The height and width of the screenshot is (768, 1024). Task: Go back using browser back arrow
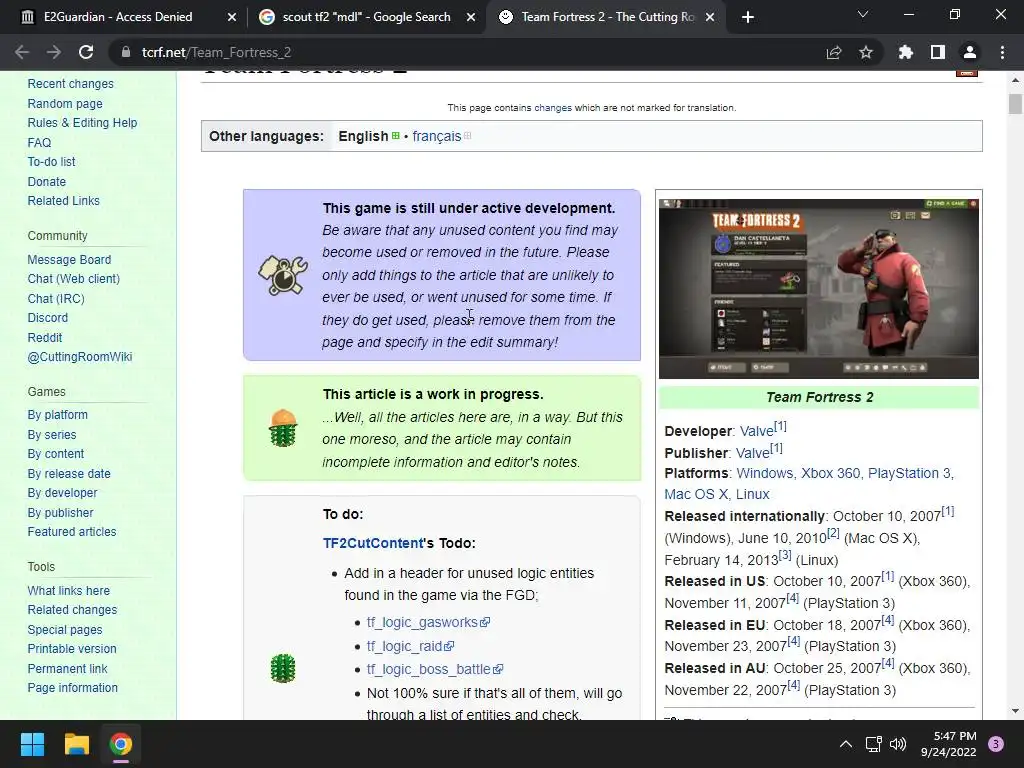22,52
